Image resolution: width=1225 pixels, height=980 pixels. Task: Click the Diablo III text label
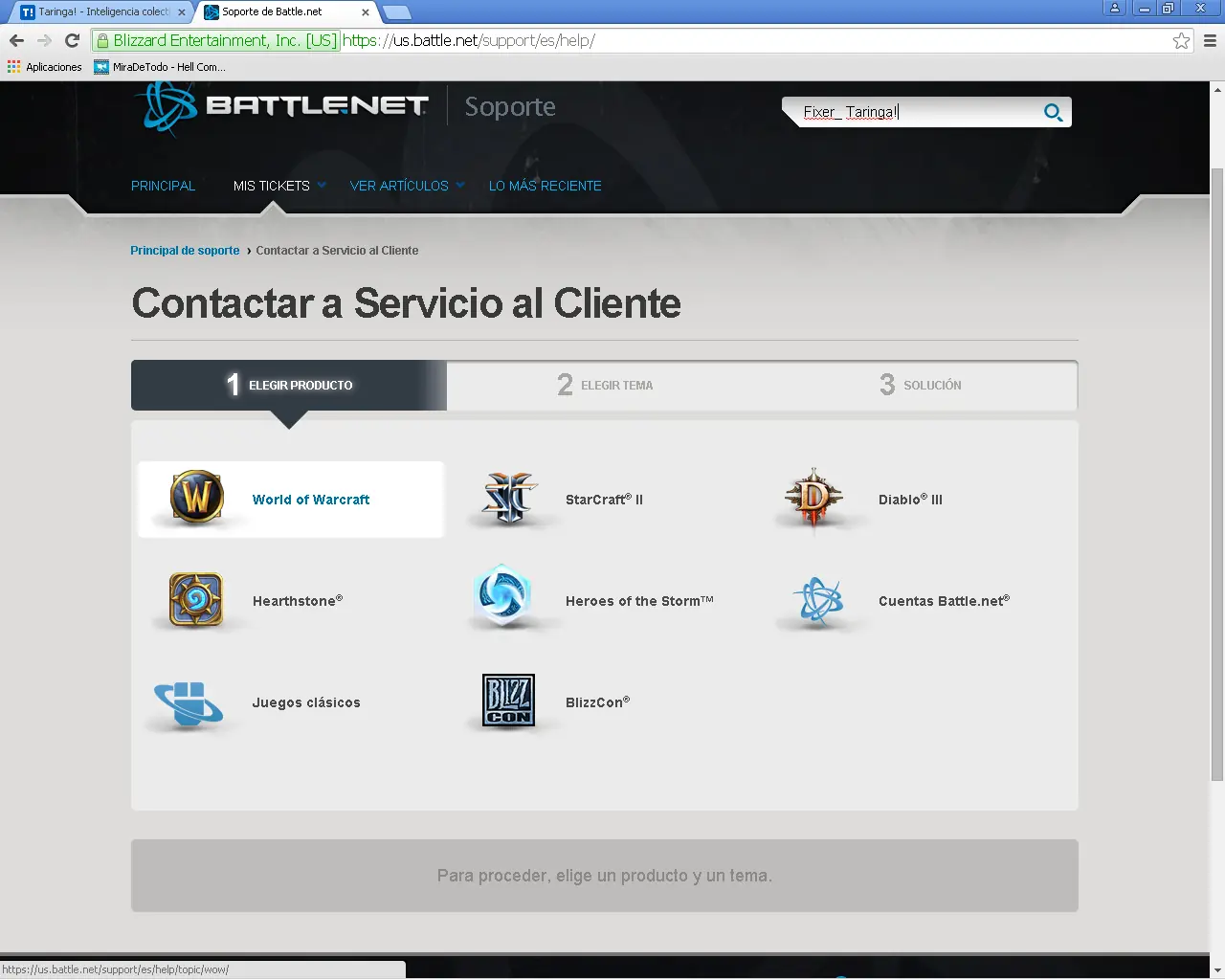[910, 500]
